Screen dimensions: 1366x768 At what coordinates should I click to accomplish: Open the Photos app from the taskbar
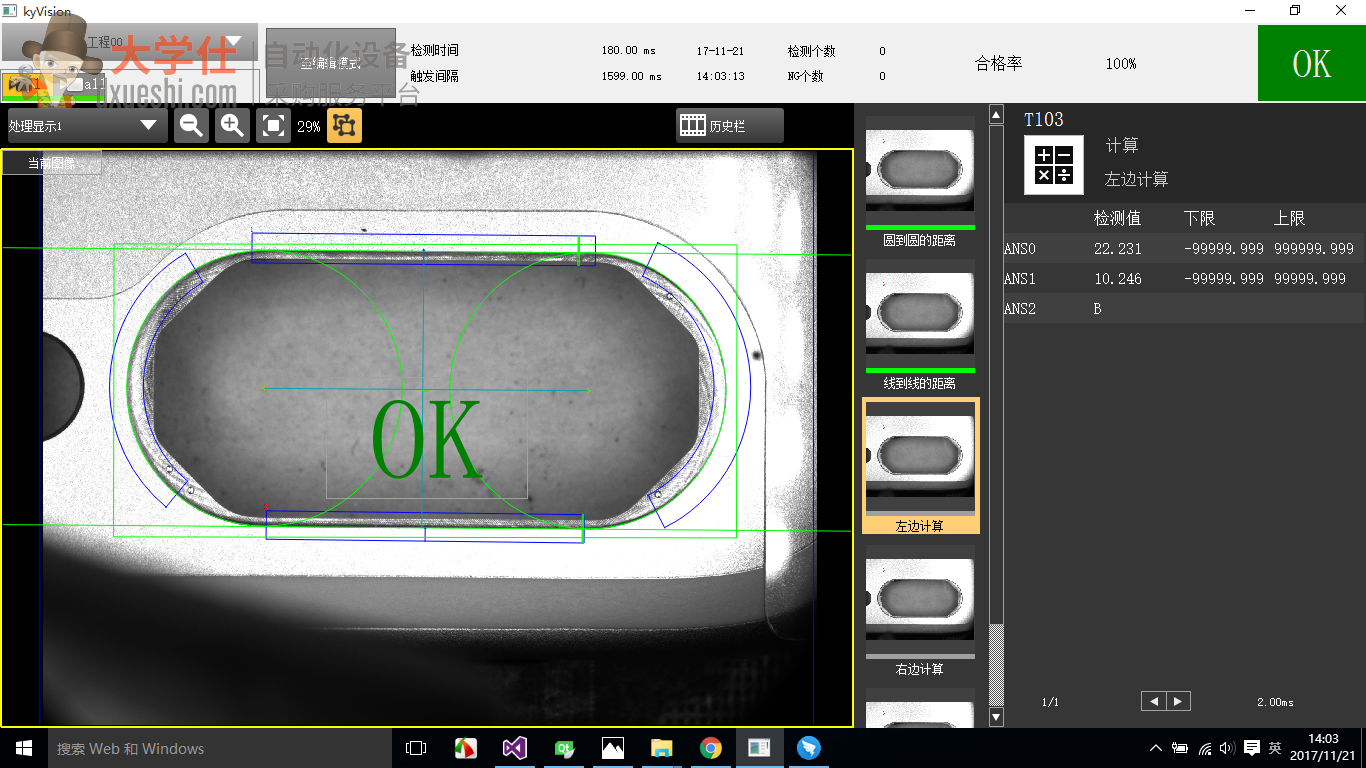613,748
